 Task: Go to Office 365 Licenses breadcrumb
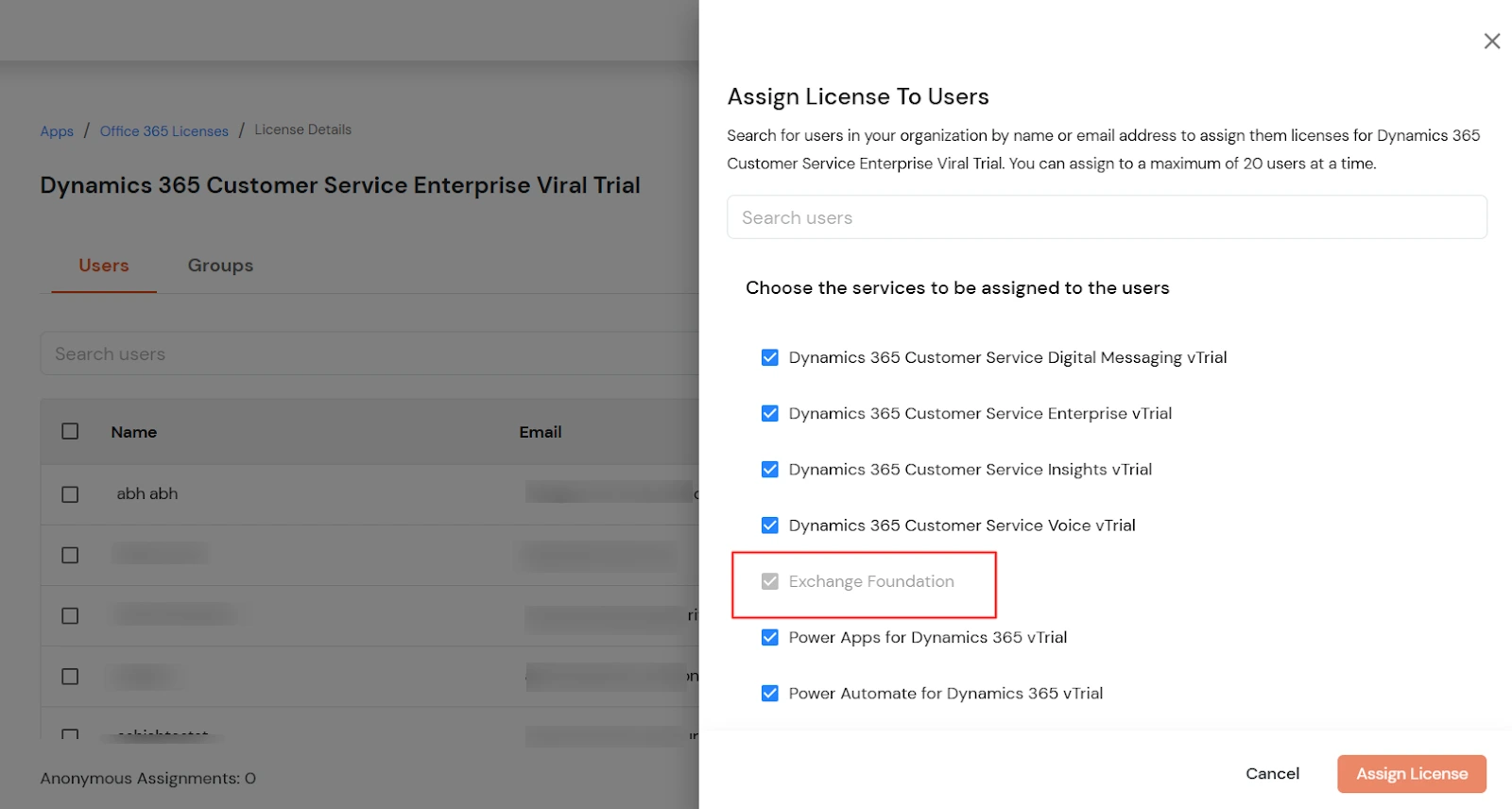164,131
